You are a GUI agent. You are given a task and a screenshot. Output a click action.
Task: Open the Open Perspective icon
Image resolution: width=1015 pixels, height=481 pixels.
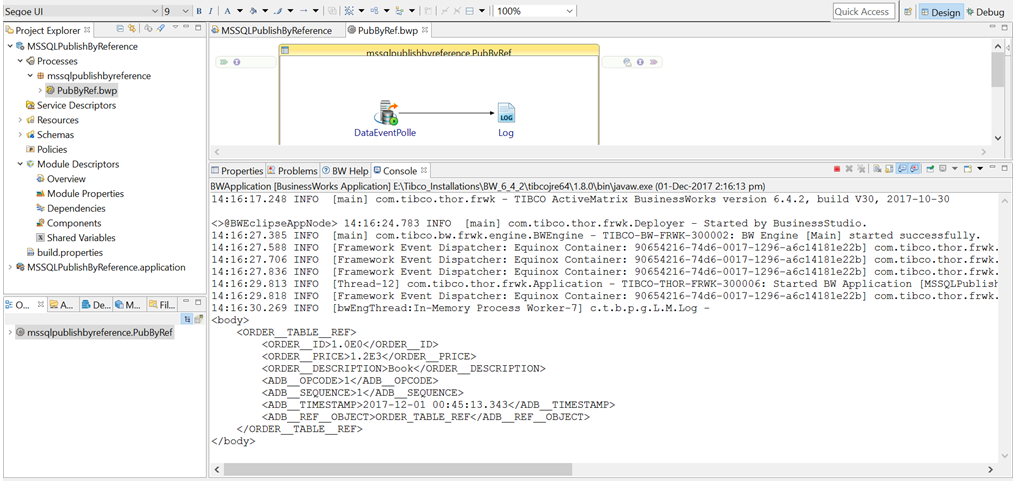pos(909,12)
